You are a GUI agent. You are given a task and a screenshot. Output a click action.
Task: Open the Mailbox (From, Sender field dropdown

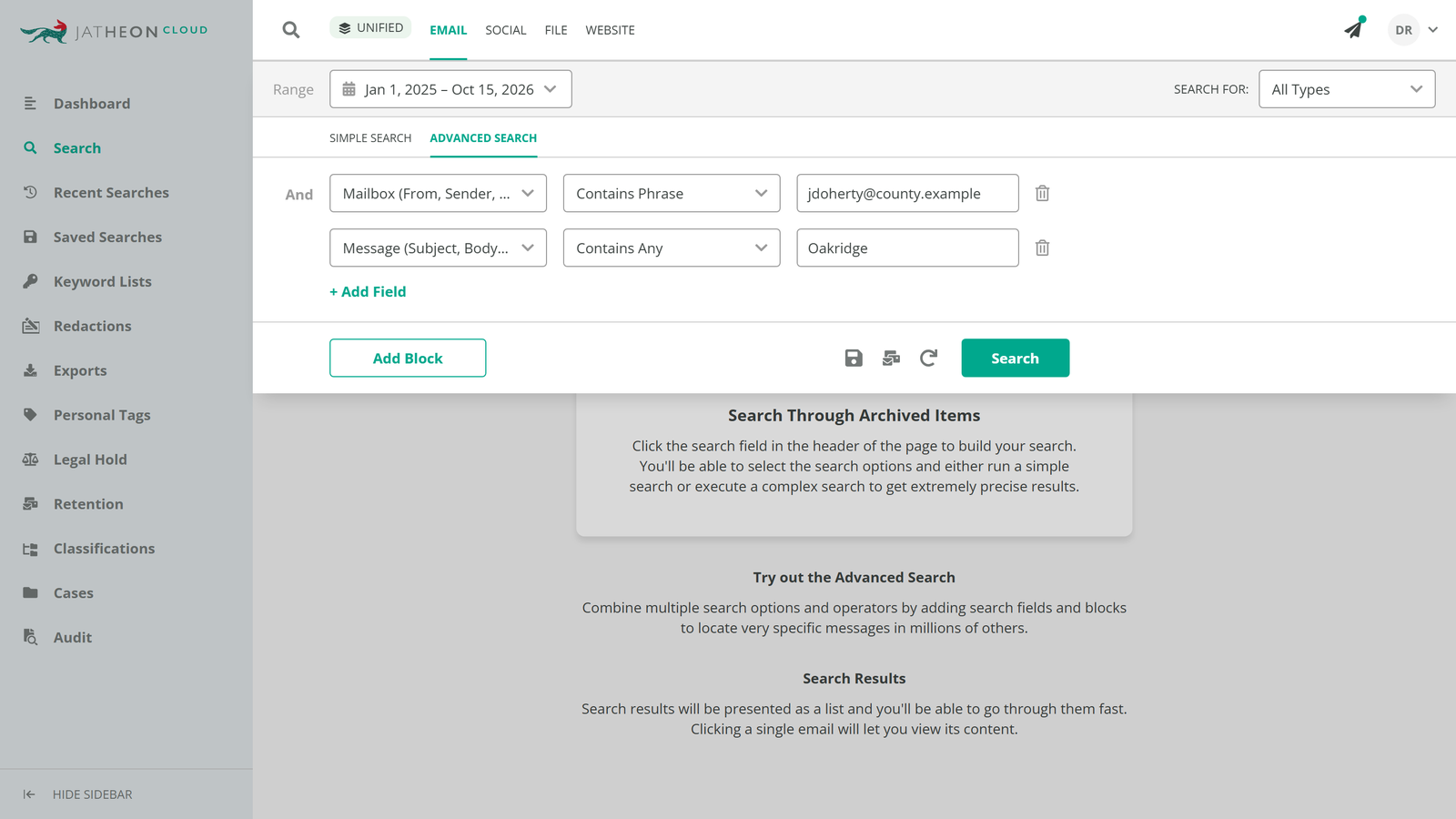(x=438, y=193)
